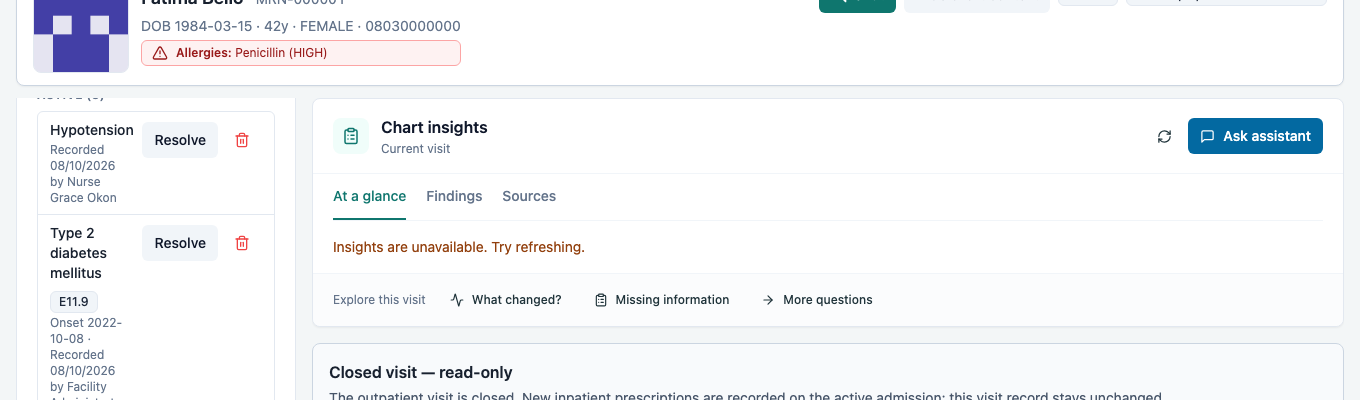
Task: Open the patient avatar image
Action: click(x=81, y=36)
